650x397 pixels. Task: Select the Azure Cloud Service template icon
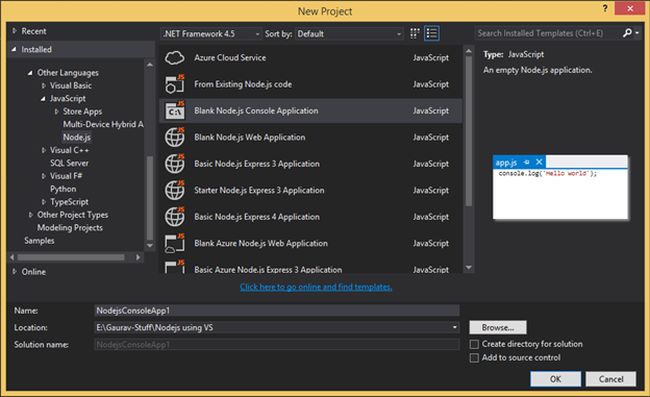coord(175,58)
